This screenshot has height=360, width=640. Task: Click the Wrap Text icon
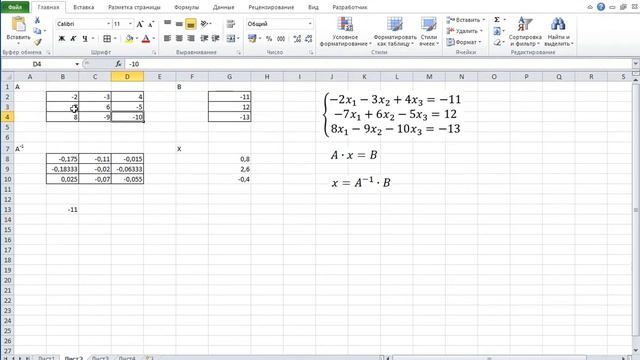click(231, 24)
